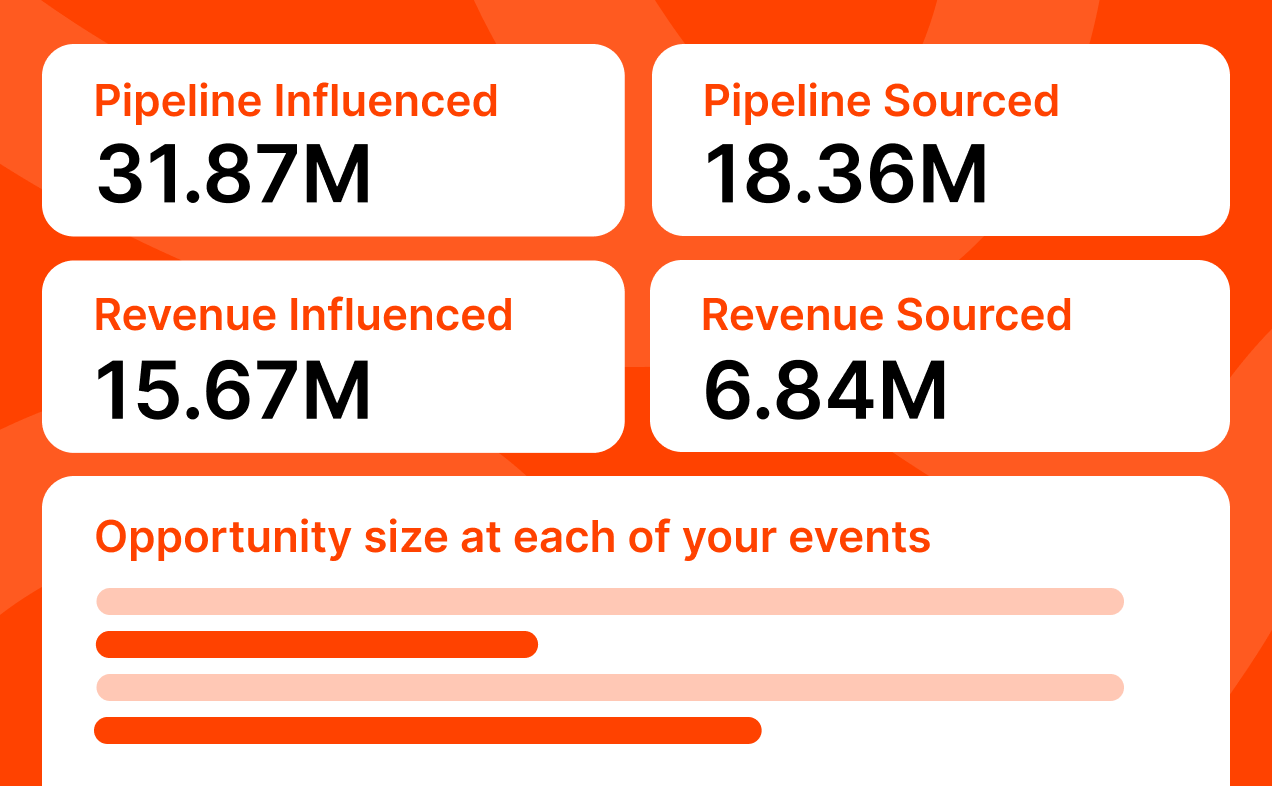This screenshot has width=1272, height=786.
Task: Select the 31.87M pipeline value
Action: [x=234, y=175]
